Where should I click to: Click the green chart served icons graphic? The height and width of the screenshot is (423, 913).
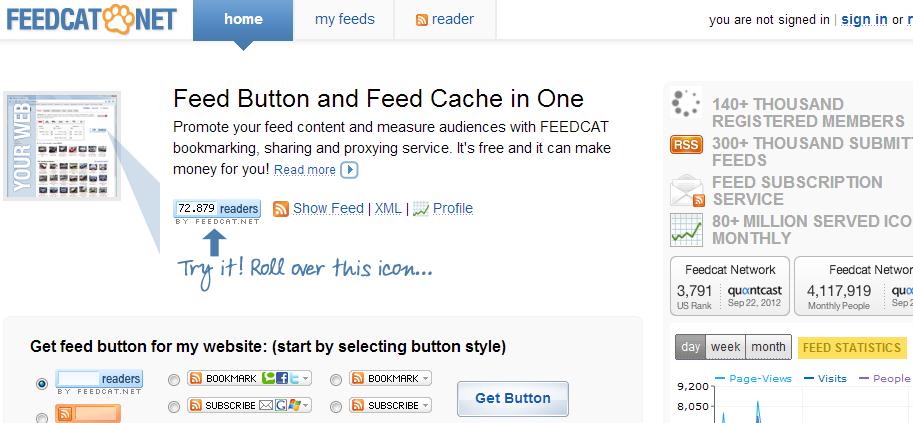pos(686,230)
